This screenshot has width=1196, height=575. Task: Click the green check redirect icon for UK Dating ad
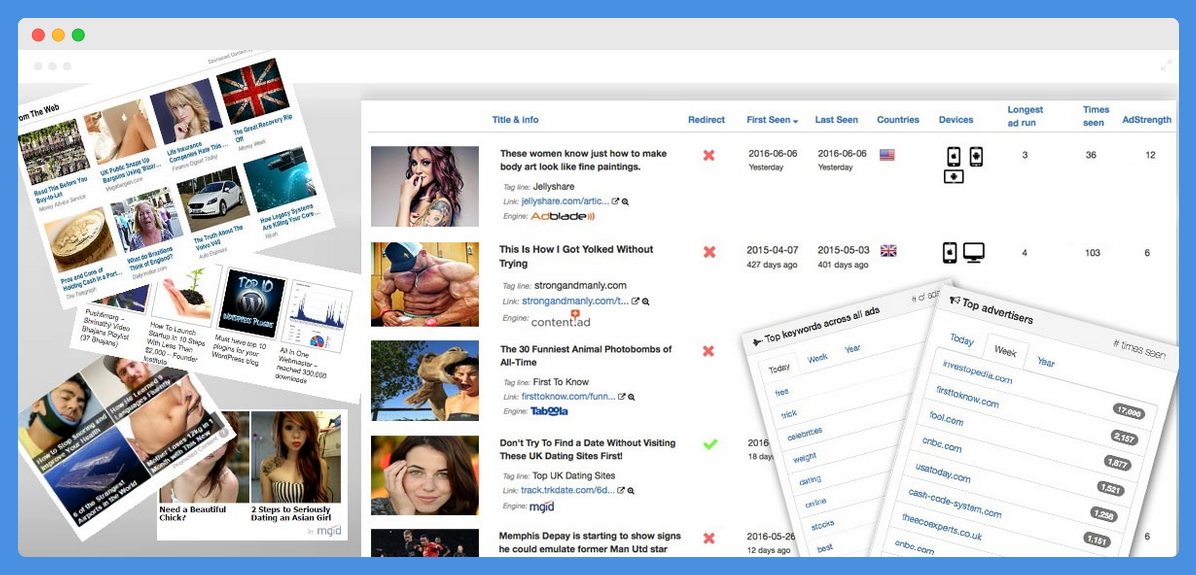click(710, 444)
